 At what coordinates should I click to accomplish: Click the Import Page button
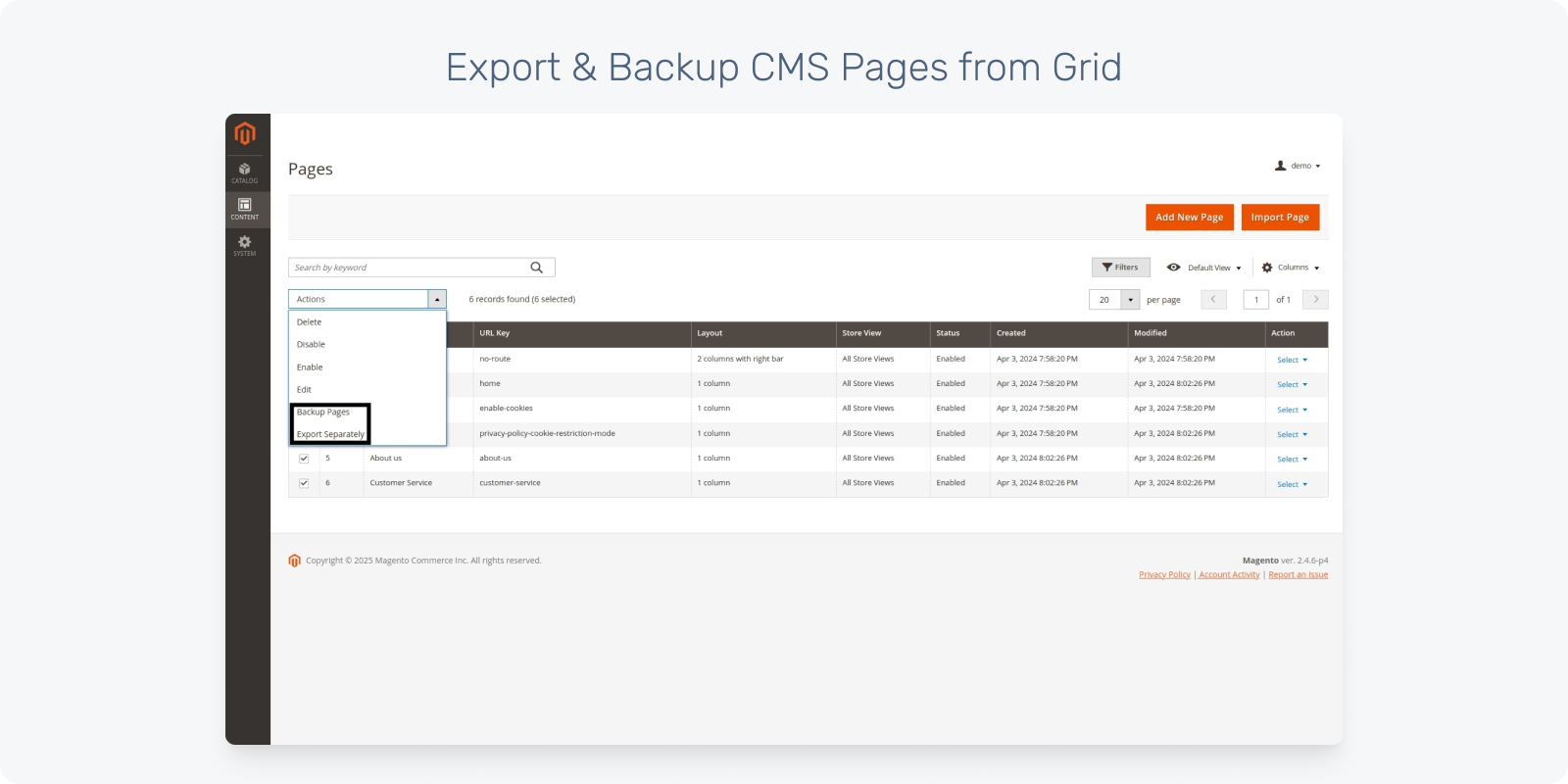tap(1279, 218)
